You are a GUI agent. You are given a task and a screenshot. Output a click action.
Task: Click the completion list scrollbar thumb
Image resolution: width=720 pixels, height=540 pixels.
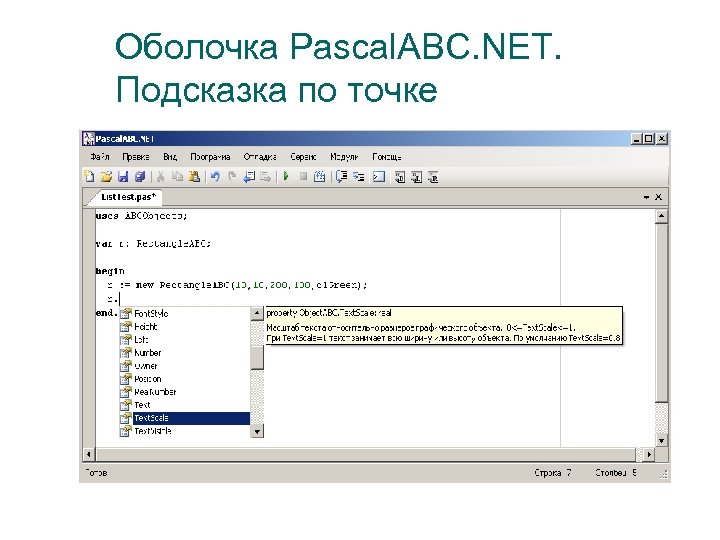point(257,357)
